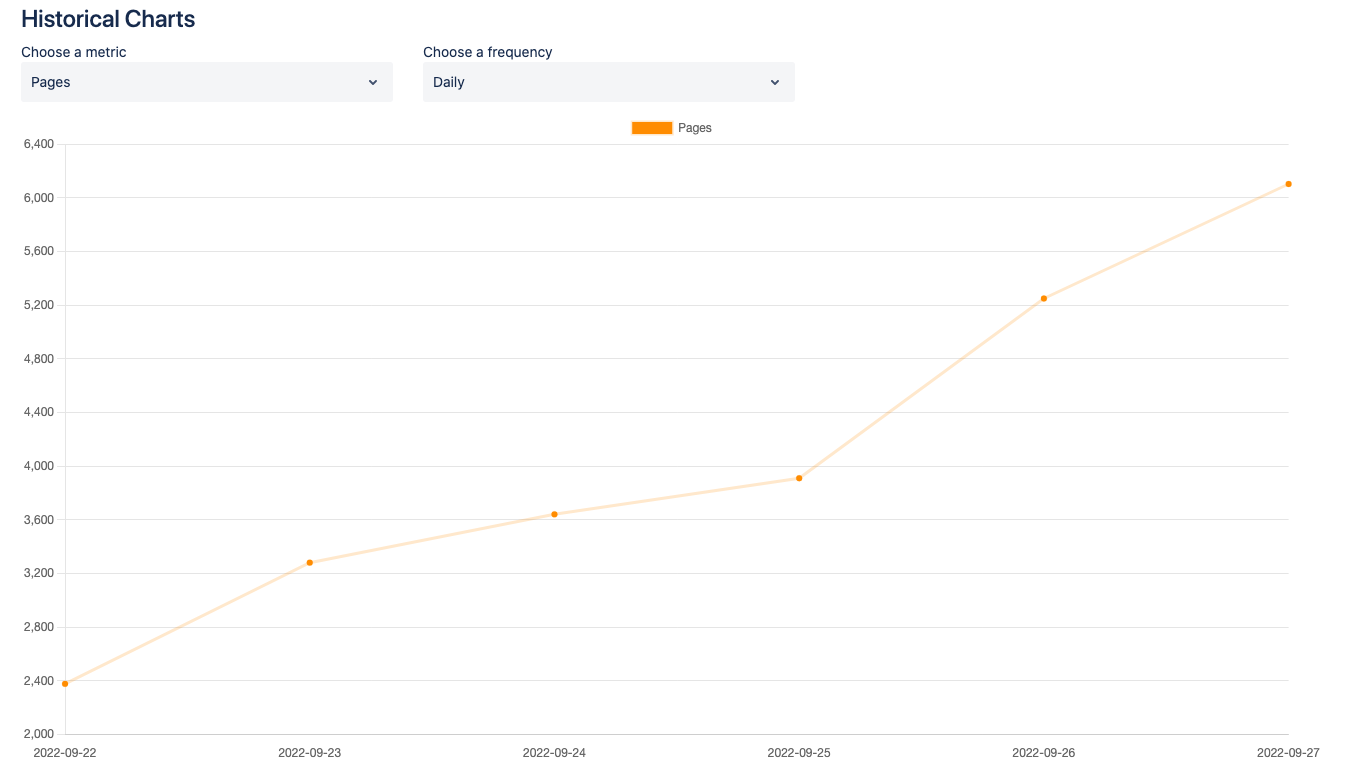1352x779 pixels.
Task: Click the 2022-09-26 x-axis date label
Action: click(1043, 752)
